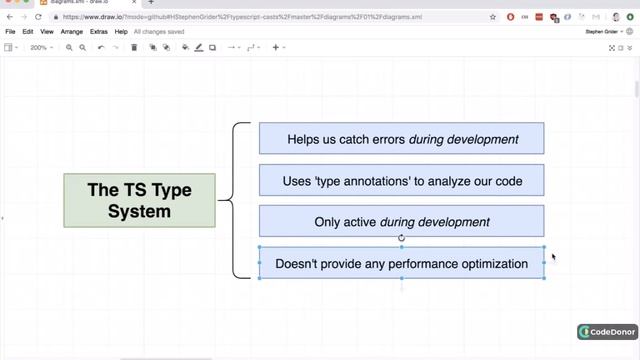Click the red Opera extension icon
Image resolution: width=640 pixels, height=360 pixels.
click(x=510, y=17)
